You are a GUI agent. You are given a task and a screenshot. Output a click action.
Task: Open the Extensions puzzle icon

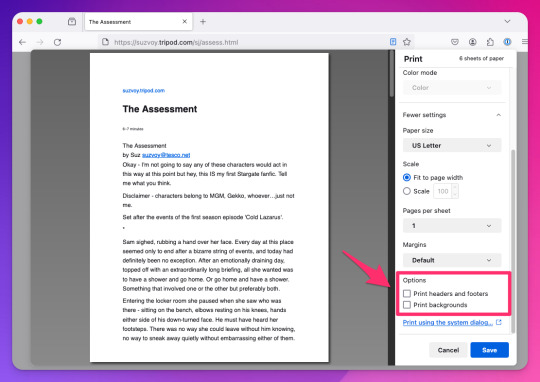pyautogui.click(x=490, y=42)
